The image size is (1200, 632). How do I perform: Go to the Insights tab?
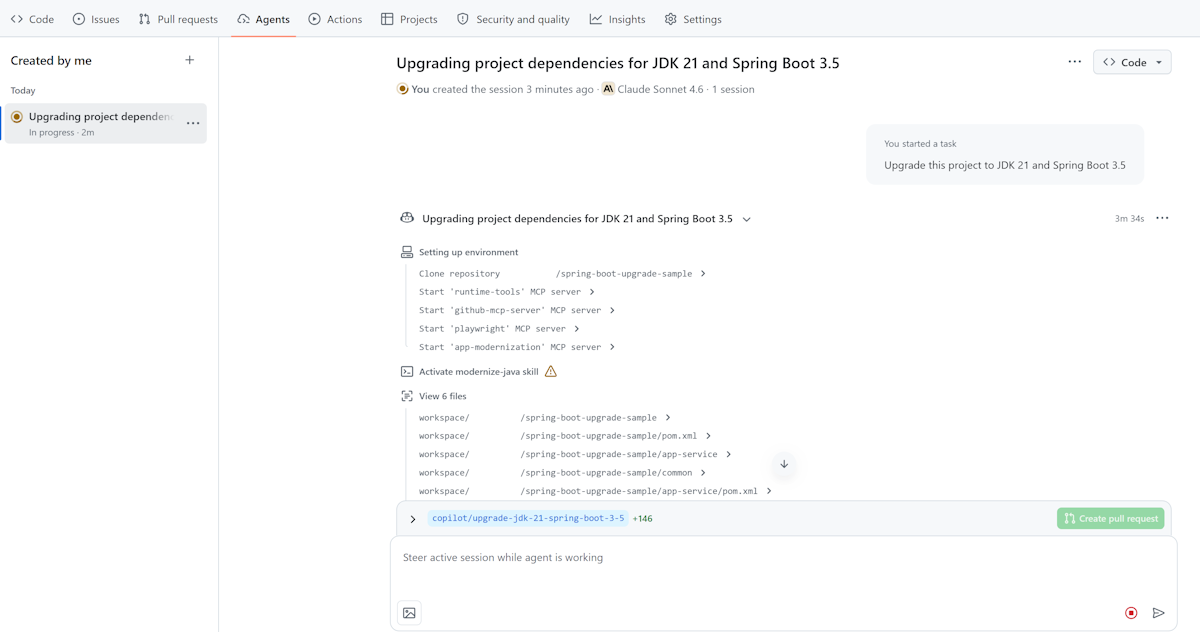click(x=617, y=19)
